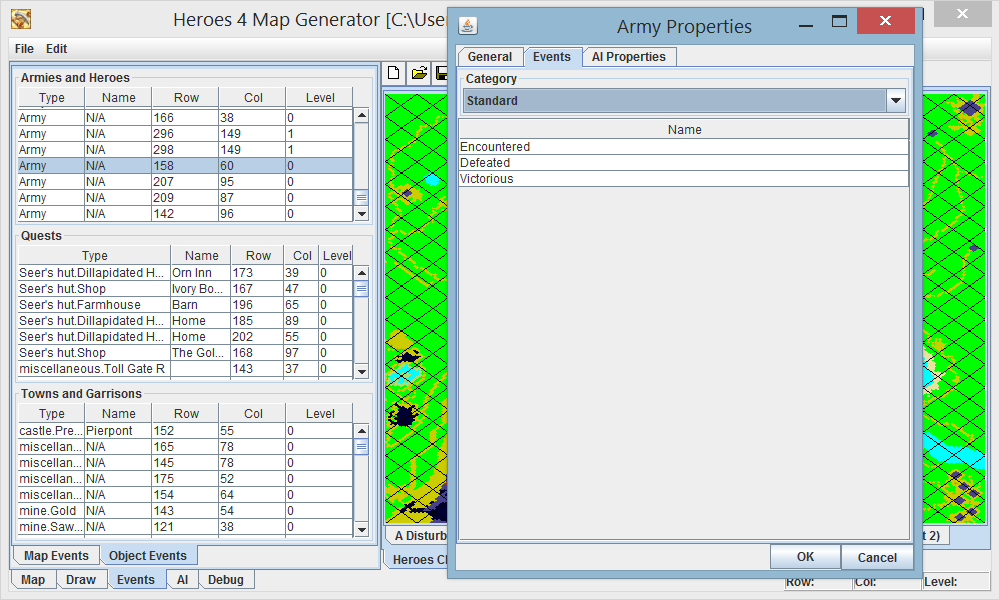
Task: Click the Quests table scrollbar thumb
Action: (362, 289)
